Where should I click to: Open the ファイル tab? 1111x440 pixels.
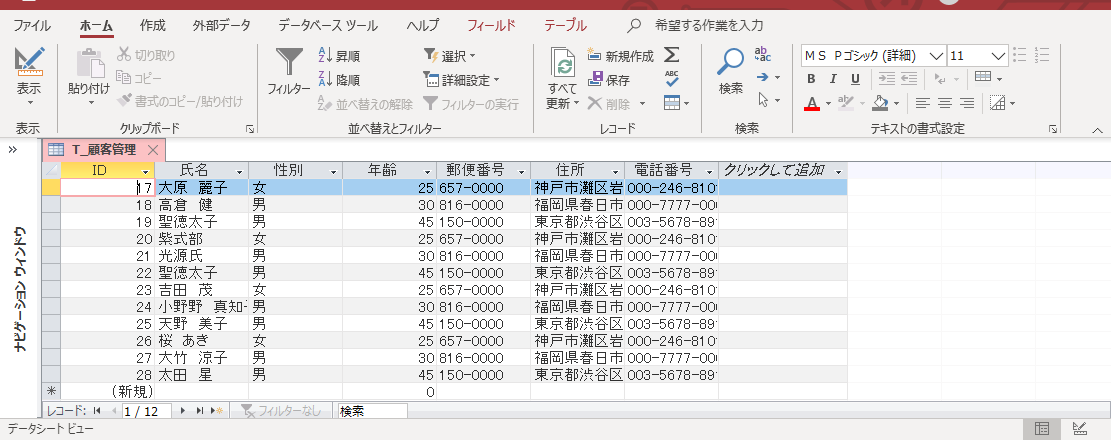[x=32, y=26]
